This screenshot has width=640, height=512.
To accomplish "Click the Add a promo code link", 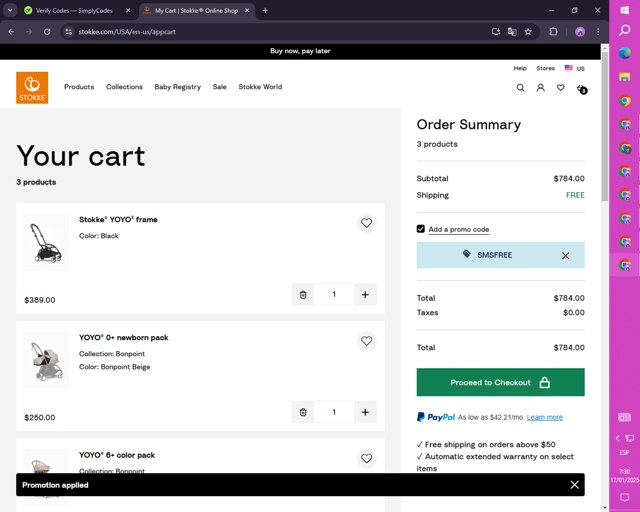I will pos(458,229).
